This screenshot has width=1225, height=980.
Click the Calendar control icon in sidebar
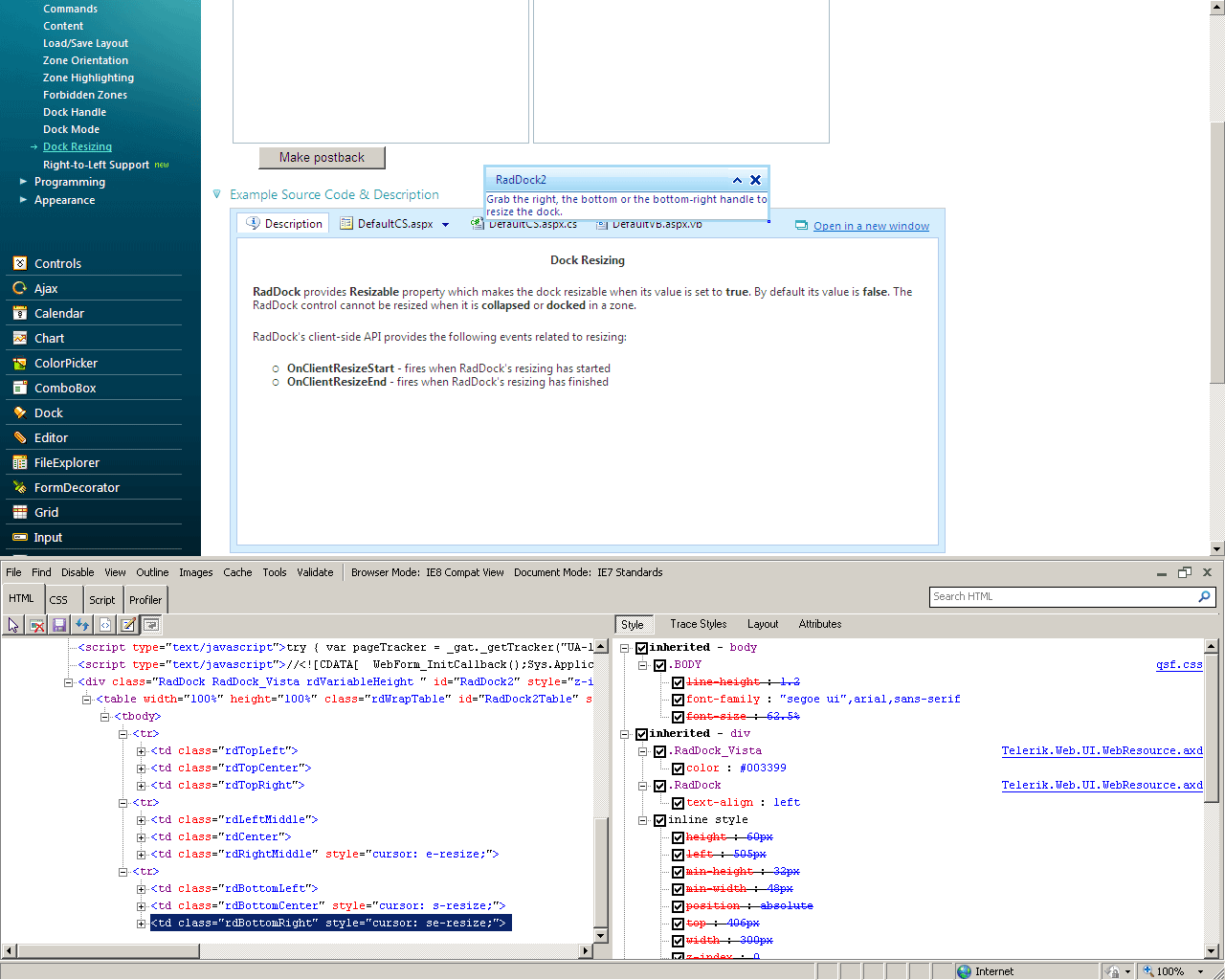(x=19, y=313)
